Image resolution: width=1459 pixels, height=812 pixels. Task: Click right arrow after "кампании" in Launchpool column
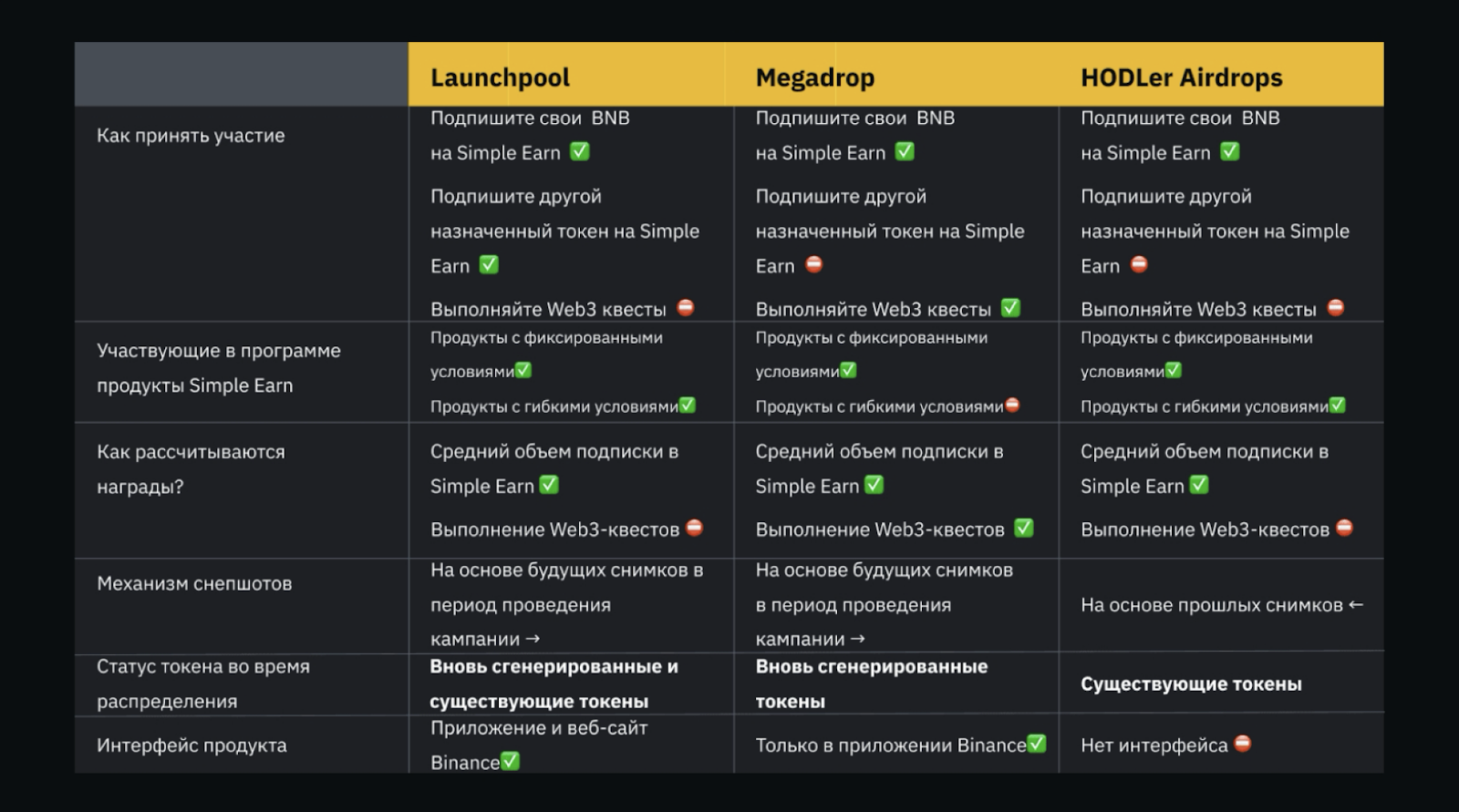[533, 640]
